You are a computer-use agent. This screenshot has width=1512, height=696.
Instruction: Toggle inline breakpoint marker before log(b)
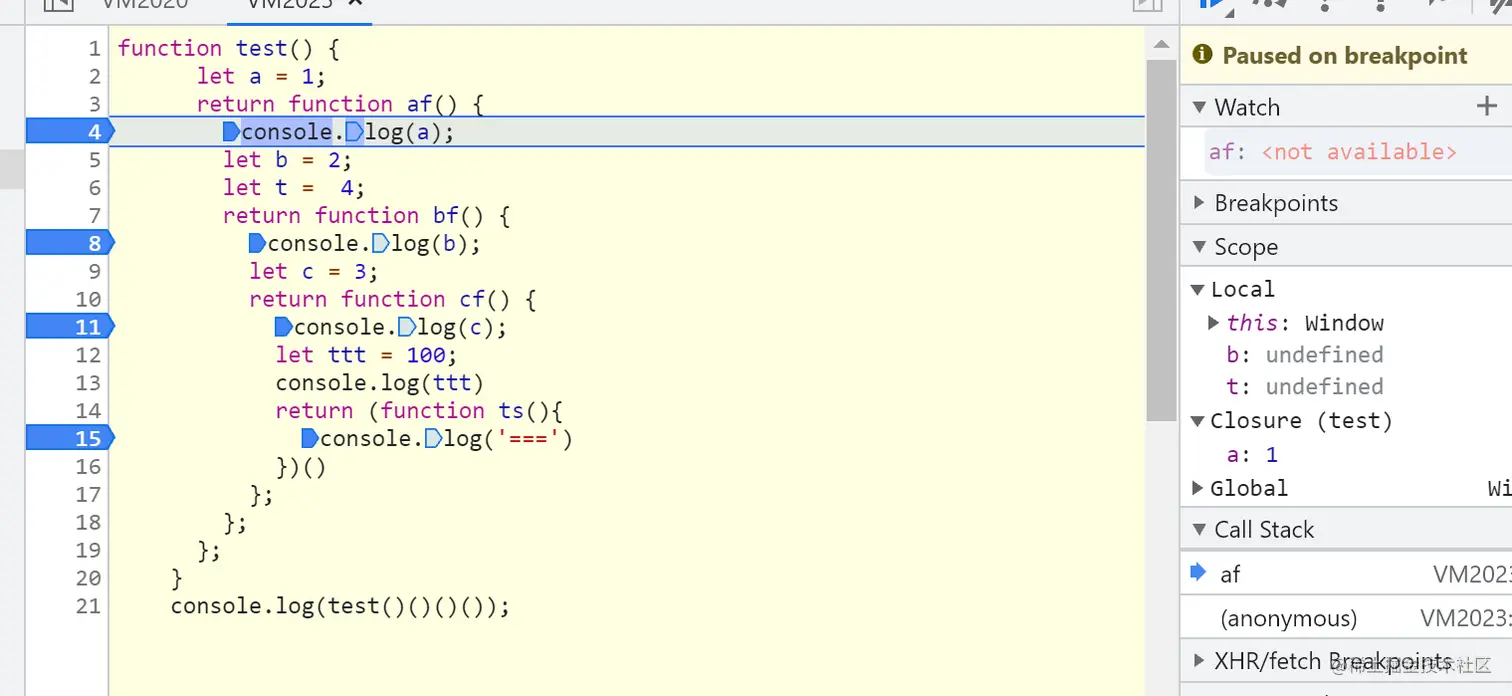(380, 243)
